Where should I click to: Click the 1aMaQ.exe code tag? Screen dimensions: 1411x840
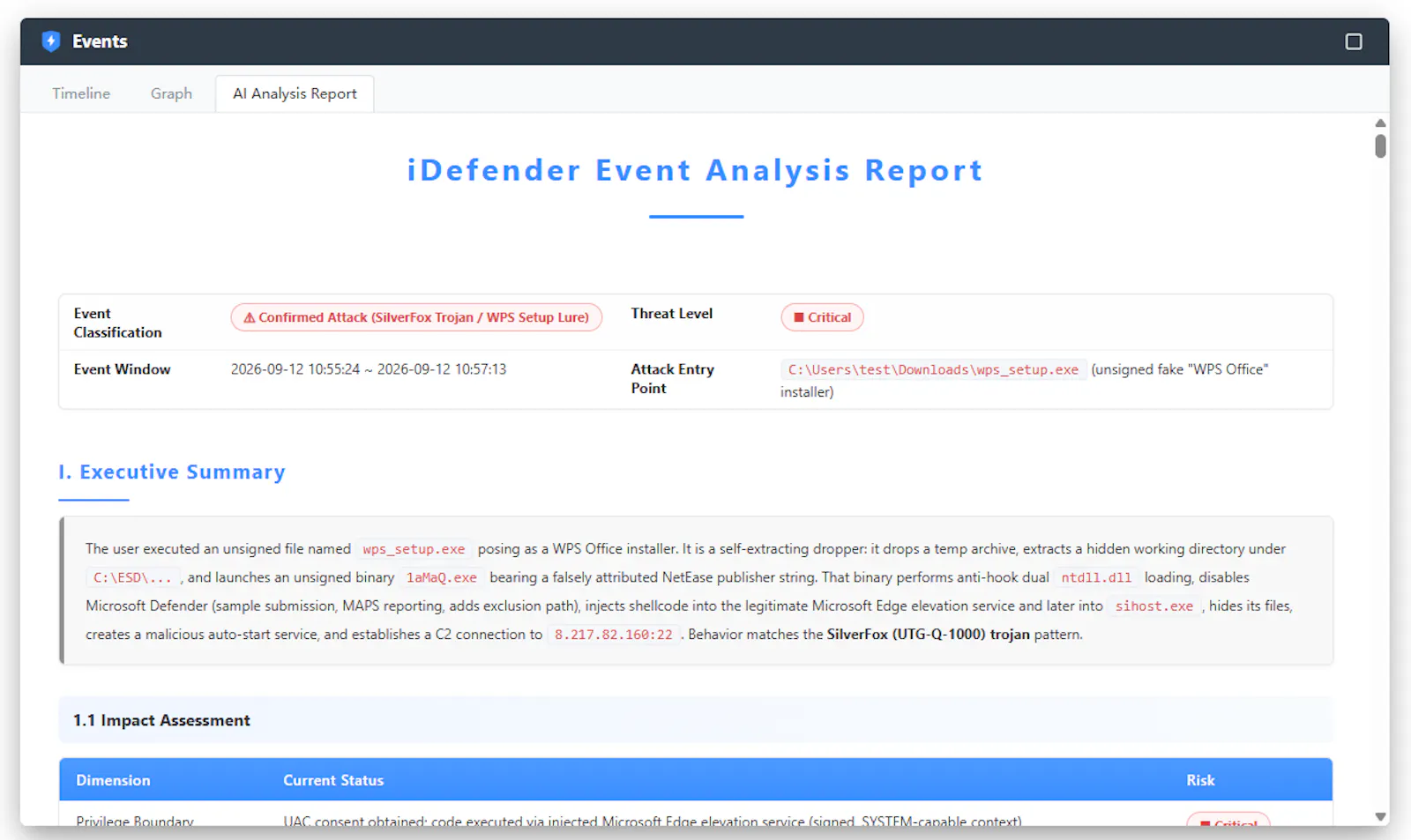coord(441,578)
